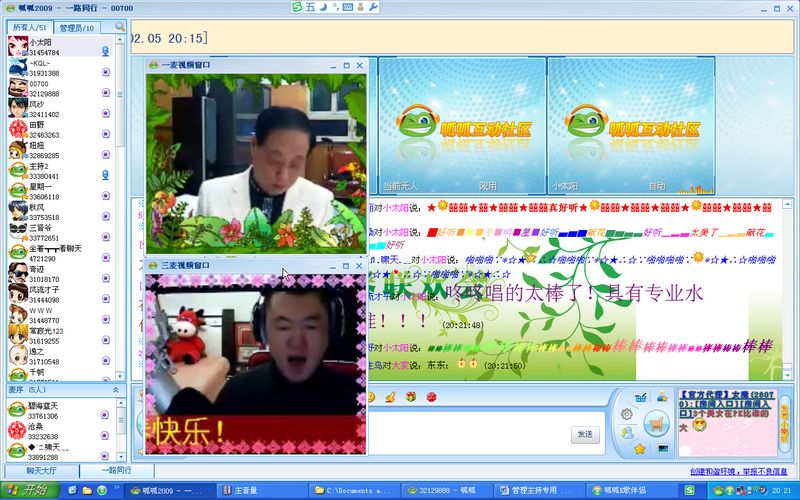Click 发送 send button
This screenshot has height=500, width=800.
pos(585,434)
